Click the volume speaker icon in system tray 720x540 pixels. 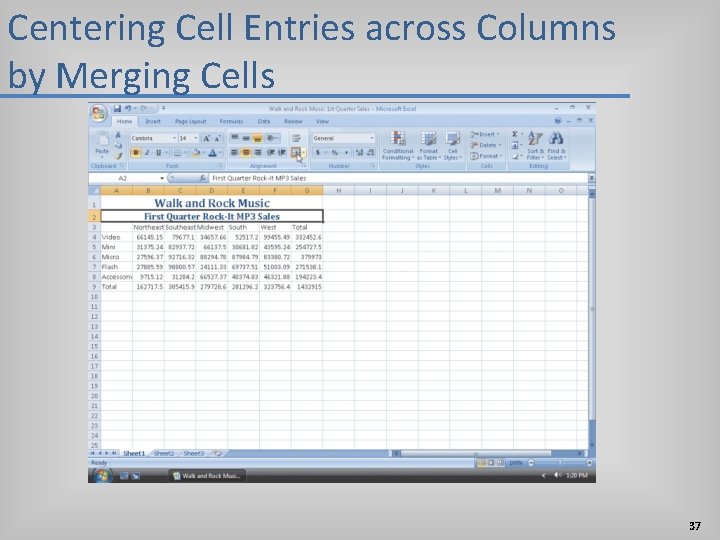[x=557, y=475]
